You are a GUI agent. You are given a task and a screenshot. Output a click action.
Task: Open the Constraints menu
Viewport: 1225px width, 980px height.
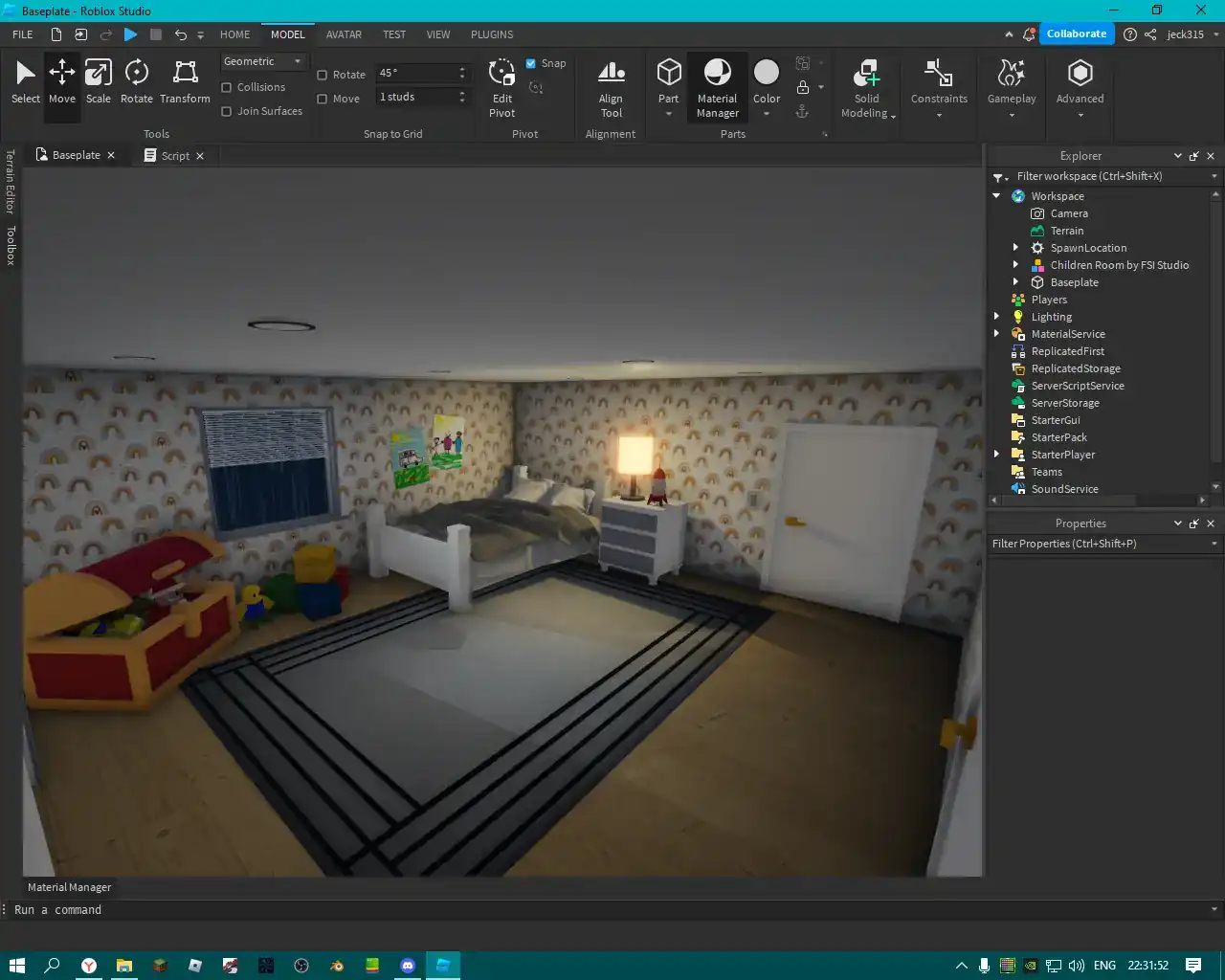tap(939, 88)
